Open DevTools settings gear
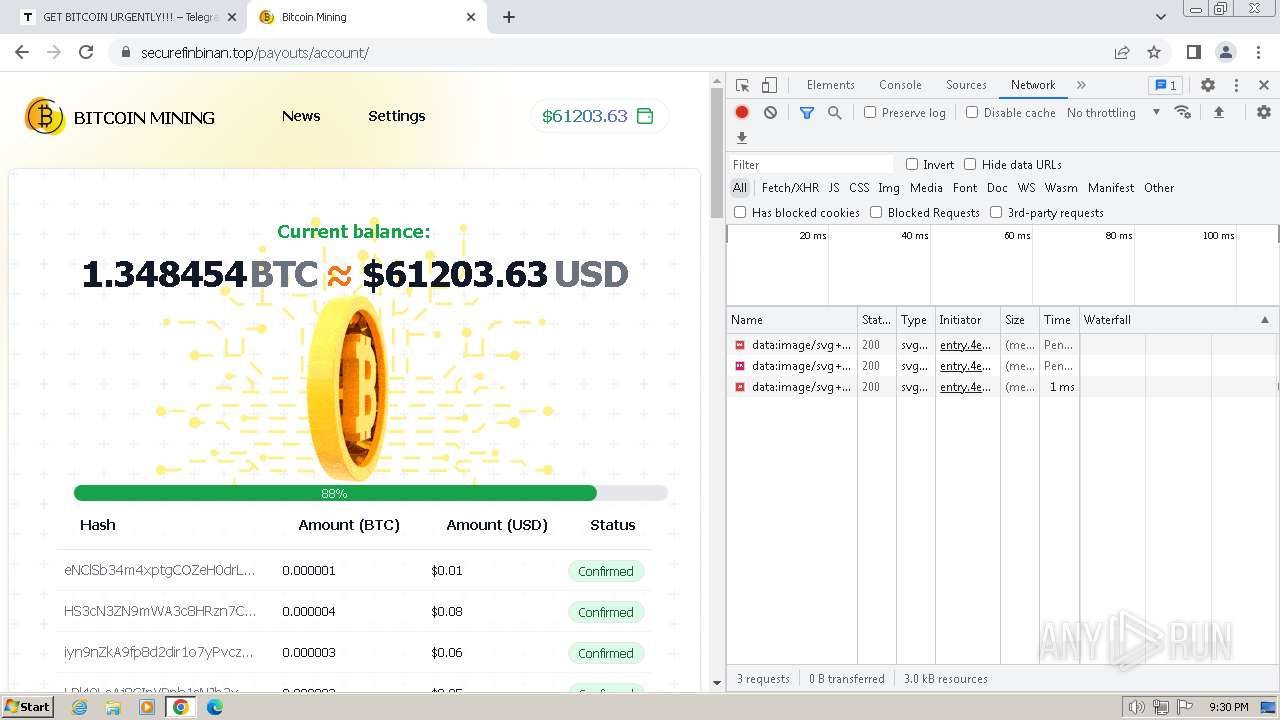The height and width of the screenshot is (720, 1280). pos(1208,85)
